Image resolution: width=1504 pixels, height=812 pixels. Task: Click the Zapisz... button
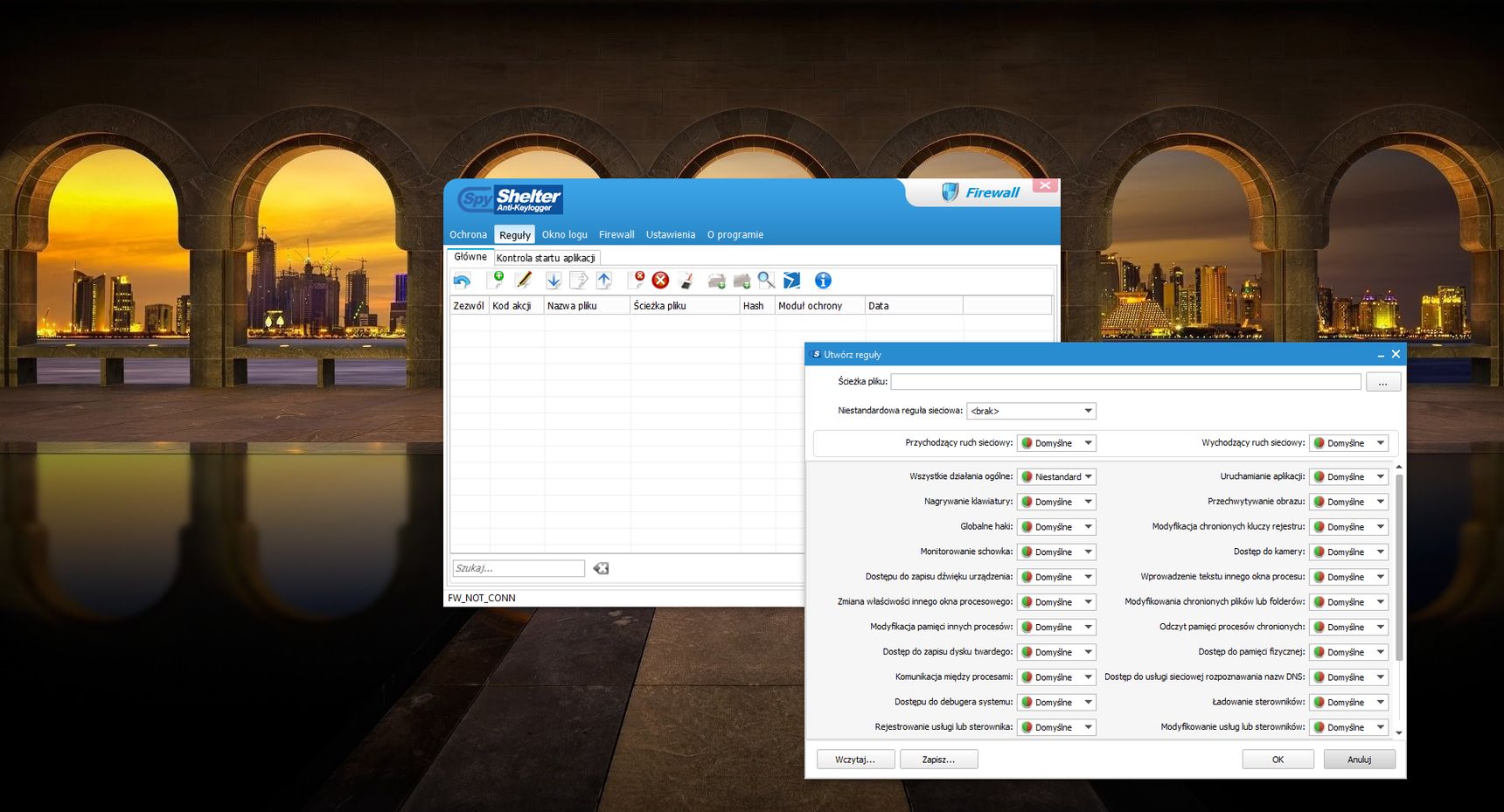pos(938,760)
